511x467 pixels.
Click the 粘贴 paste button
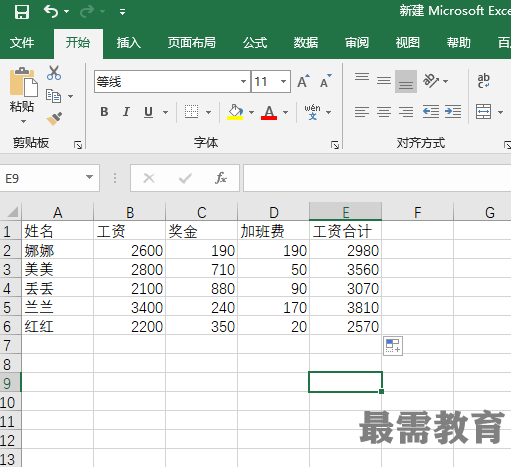point(22,95)
